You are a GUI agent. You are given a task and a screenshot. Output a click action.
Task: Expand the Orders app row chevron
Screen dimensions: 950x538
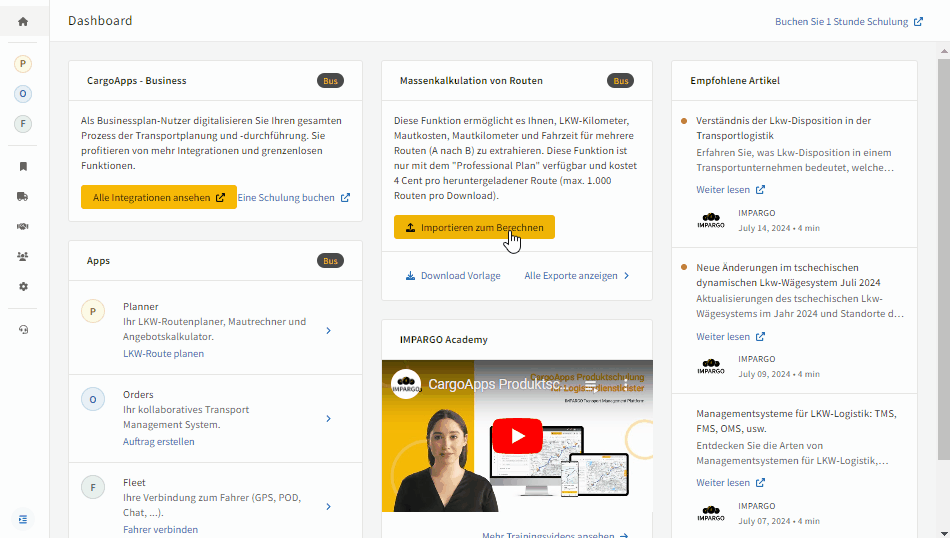point(328,419)
